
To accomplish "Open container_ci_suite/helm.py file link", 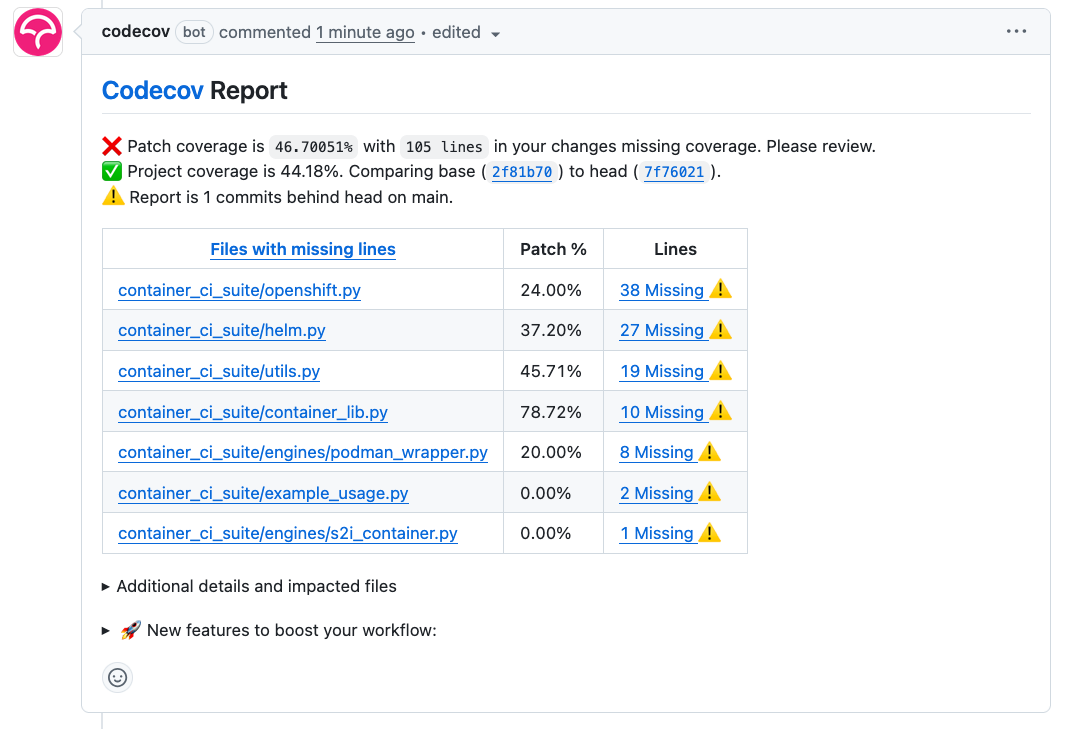I will point(221,330).
